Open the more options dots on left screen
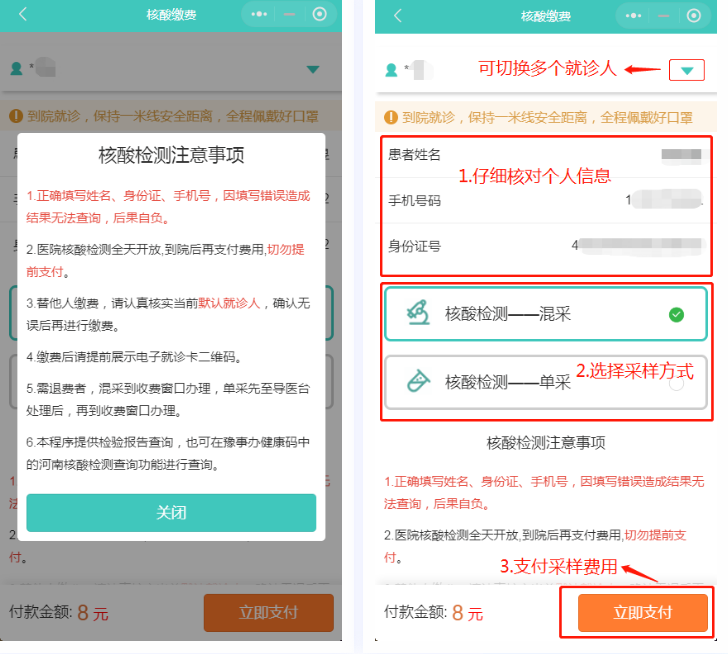Image resolution: width=728 pixels, height=654 pixels. coord(259,14)
